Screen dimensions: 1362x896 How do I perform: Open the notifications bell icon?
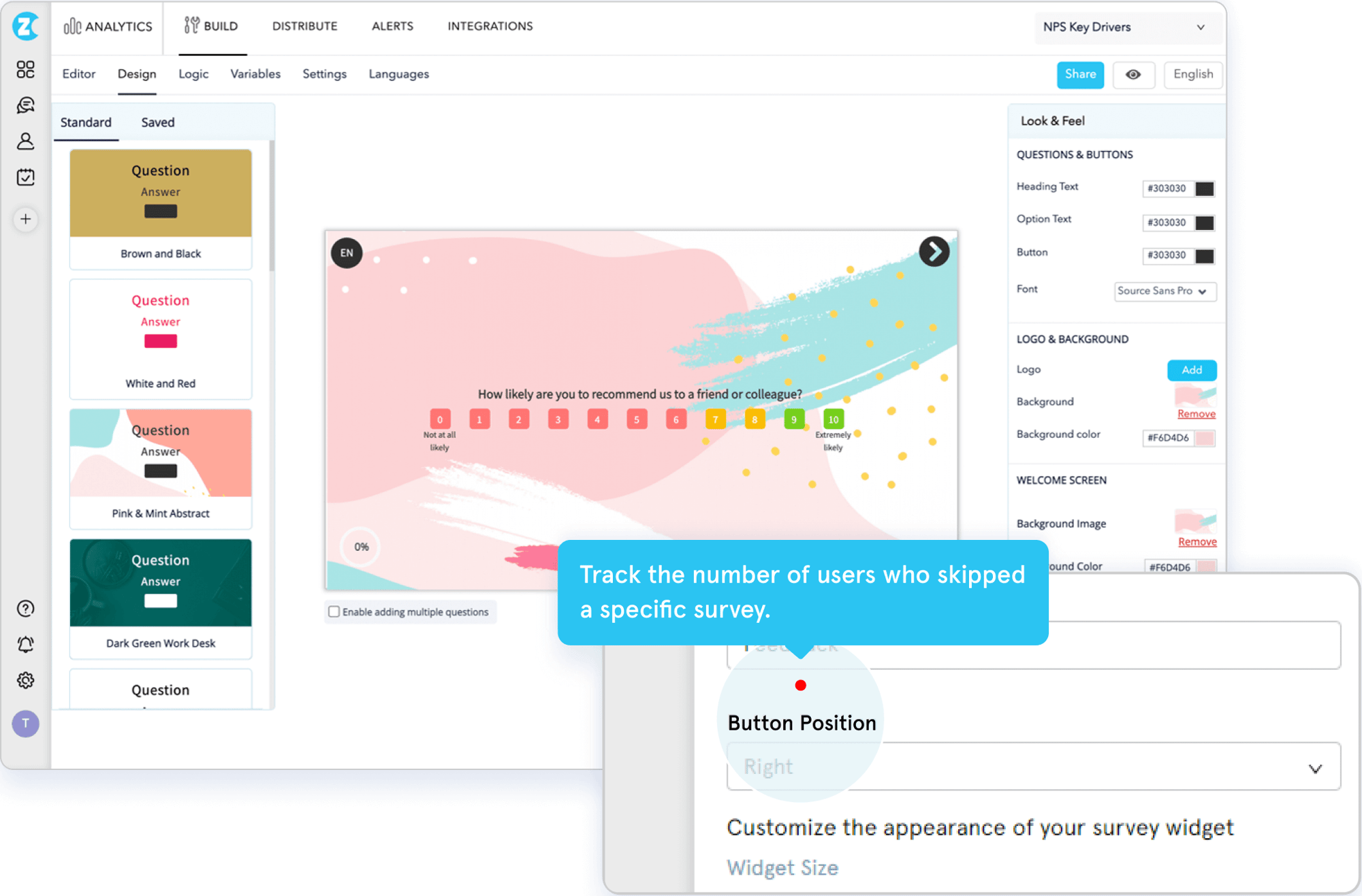pyautogui.click(x=25, y=644)
